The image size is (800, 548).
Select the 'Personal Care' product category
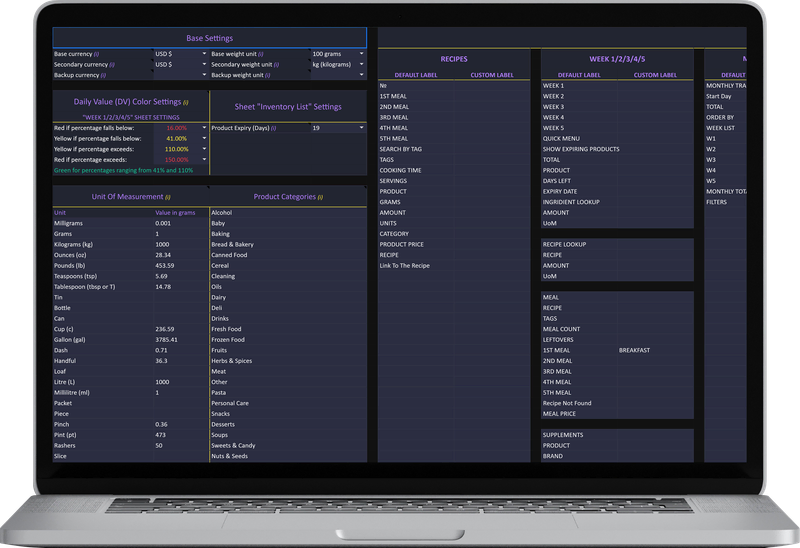coord(230,403)
